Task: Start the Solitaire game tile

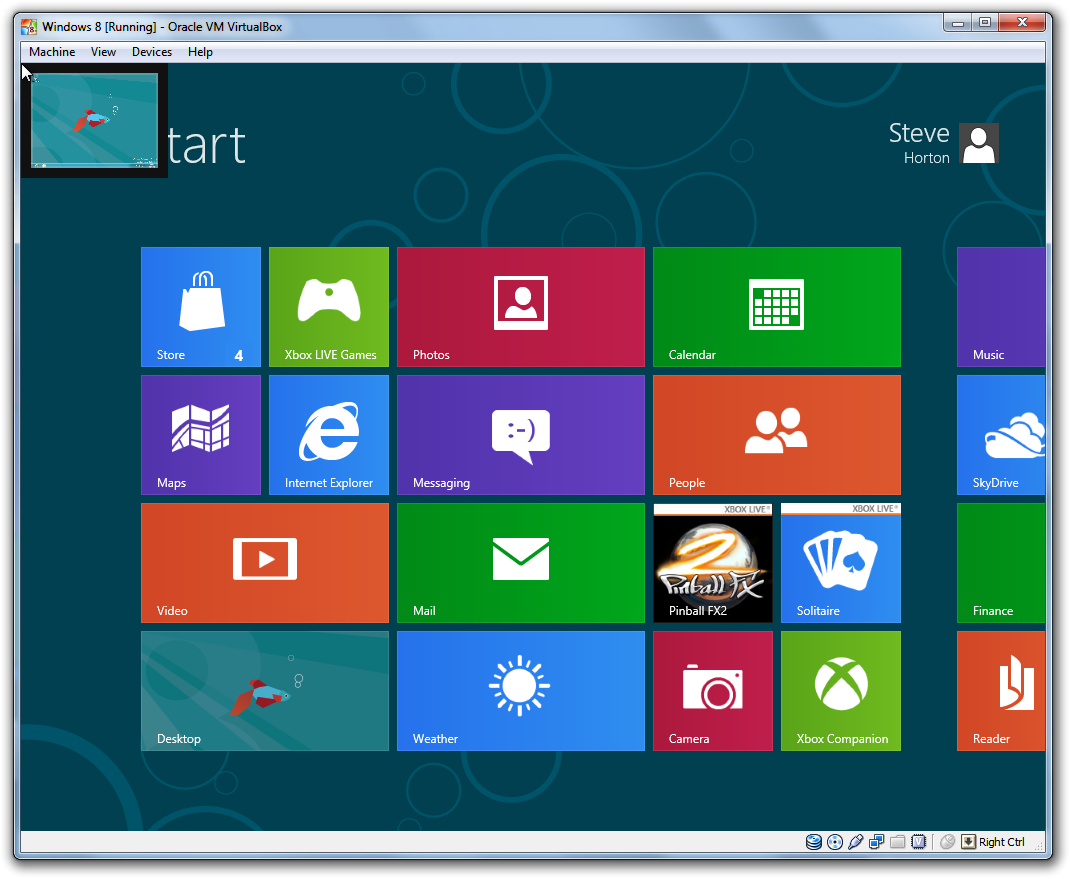Action: [841, 563]
